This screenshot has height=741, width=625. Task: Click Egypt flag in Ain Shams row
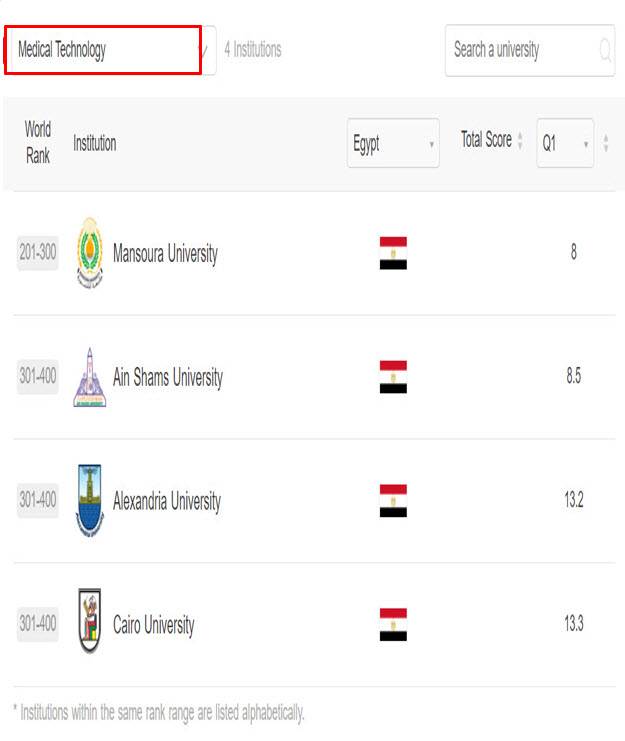pyautogui.click(x=393, y=377)
